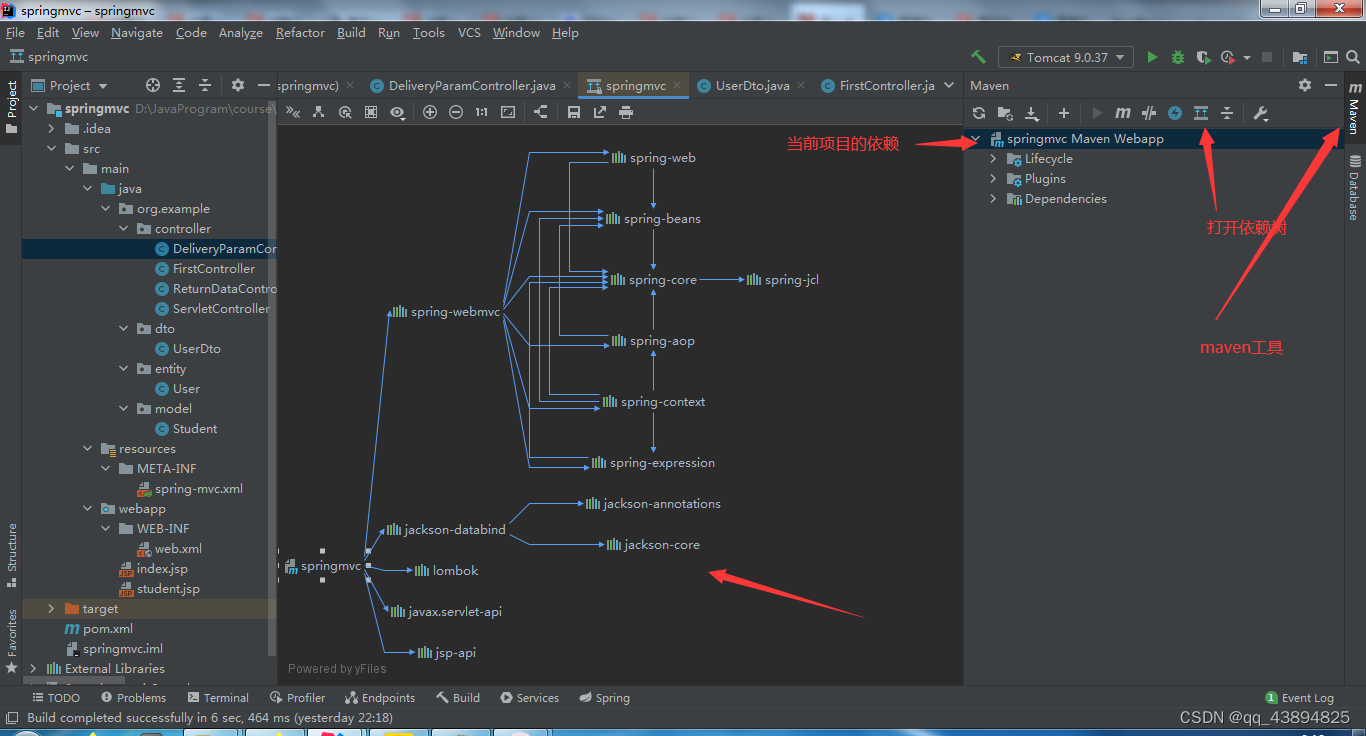Open the Problems tool window
This screenshot has width=1366, height=736.
pyautogui.click(x=133, y=698)
